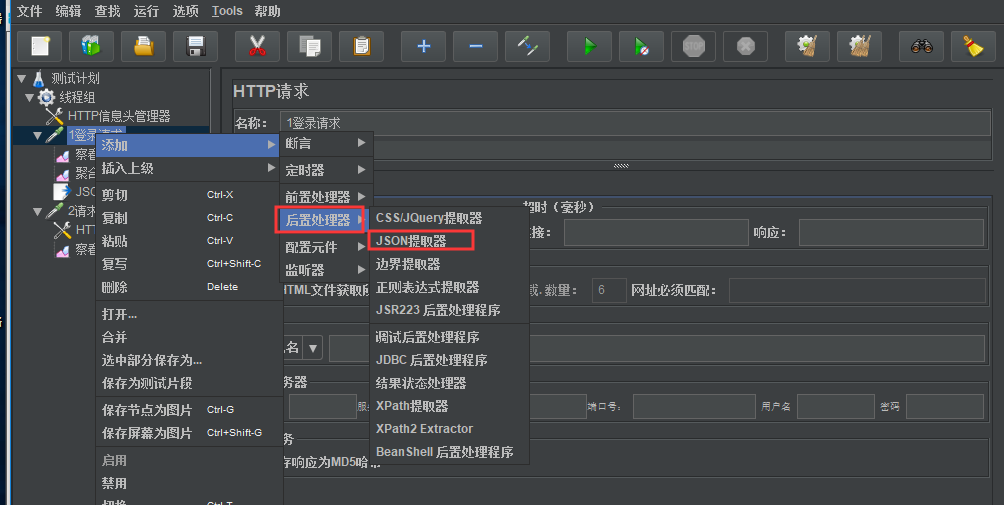Choose 删除 from the context menu
The width and height of the screenshot is (1004, 505).
coord(188,287)
